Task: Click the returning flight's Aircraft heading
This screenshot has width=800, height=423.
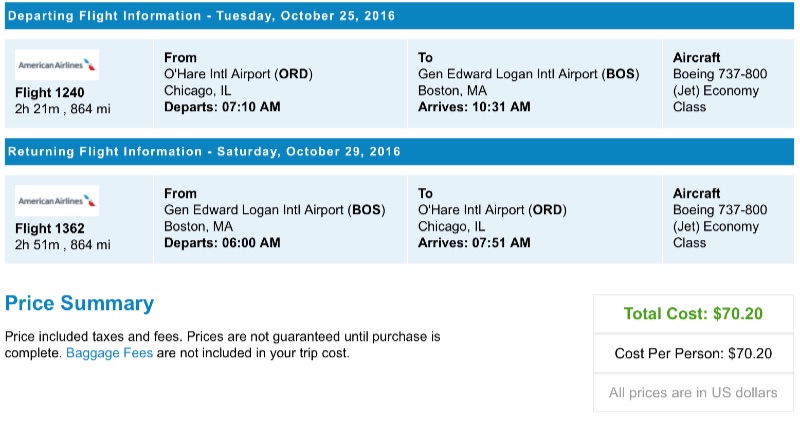Action: coord(697,194)
